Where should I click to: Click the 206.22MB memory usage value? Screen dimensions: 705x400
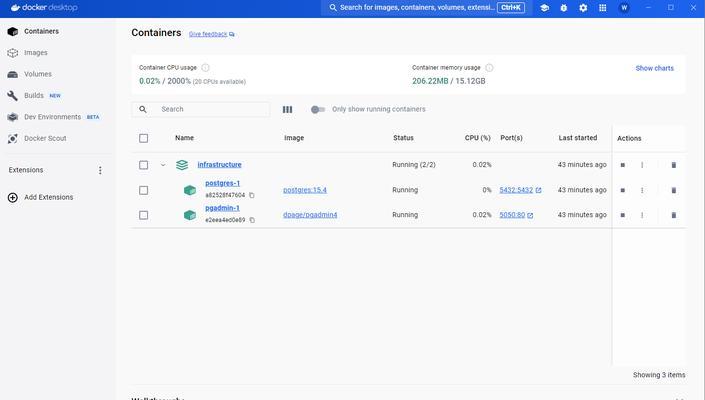coord(430,81)
